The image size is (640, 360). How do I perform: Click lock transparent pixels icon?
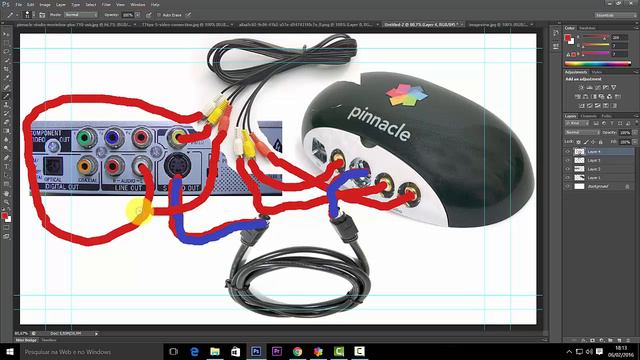click(578, 142)
